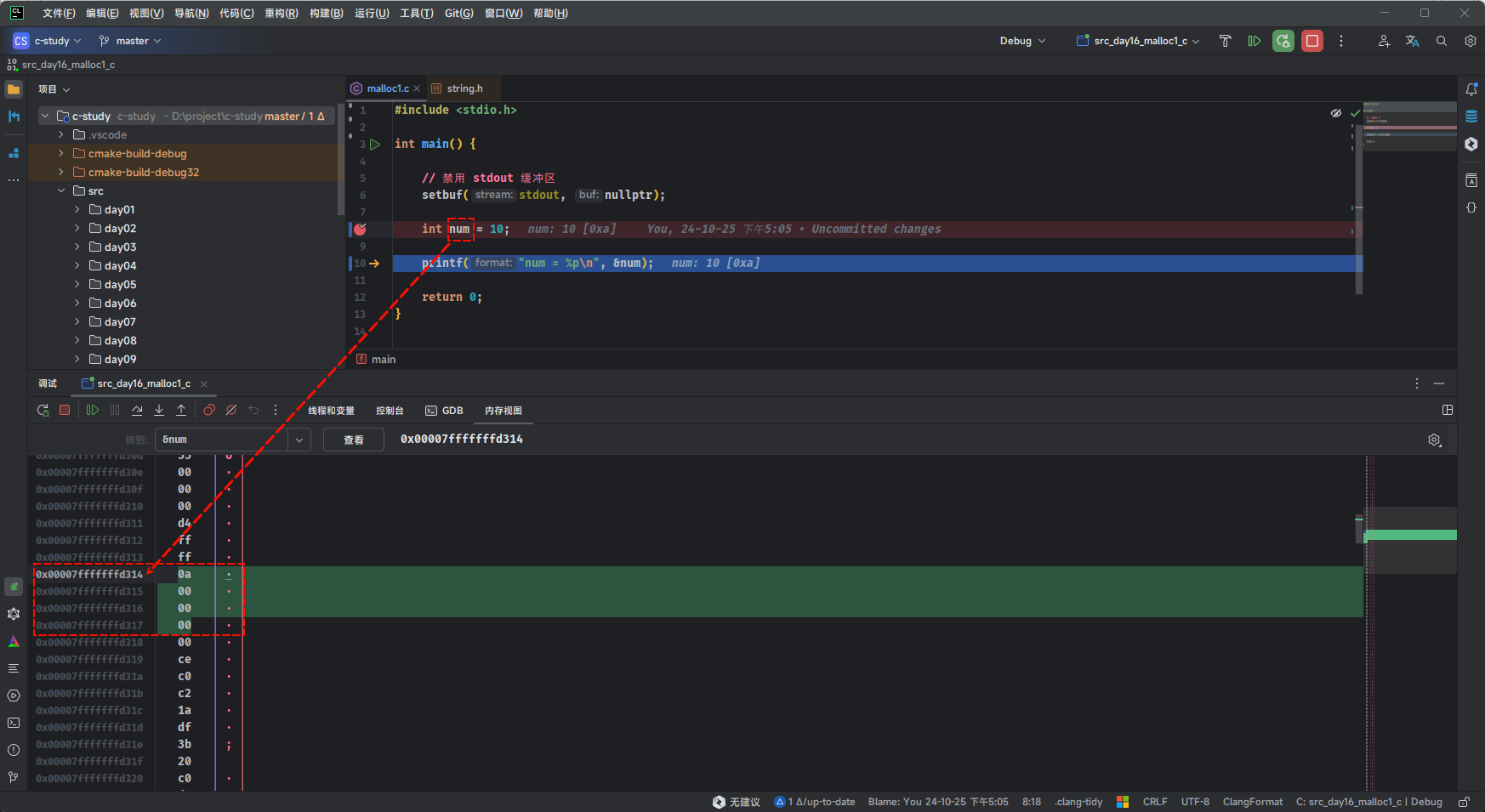1485x812 pixels.
Task: Open the Database tool window
Action: point(1471,116)
